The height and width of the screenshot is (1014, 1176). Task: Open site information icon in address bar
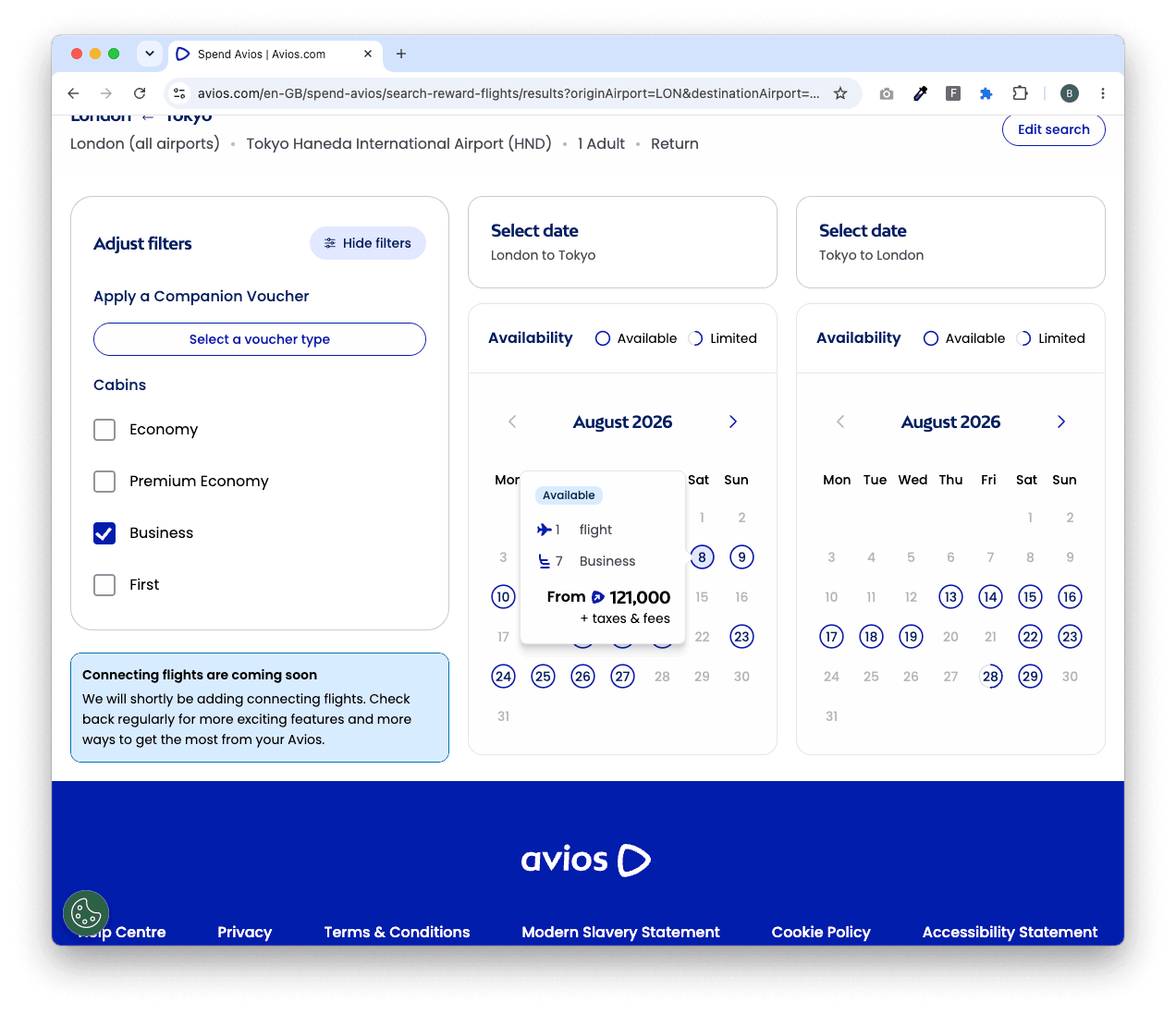[x=180, y=93]
